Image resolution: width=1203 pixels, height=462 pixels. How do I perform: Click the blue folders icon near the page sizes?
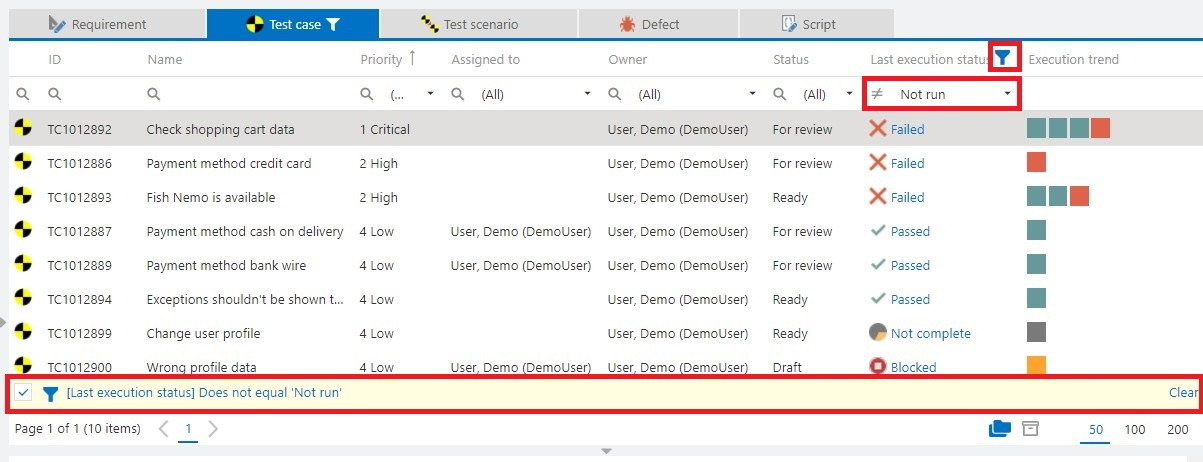point(999,429)
